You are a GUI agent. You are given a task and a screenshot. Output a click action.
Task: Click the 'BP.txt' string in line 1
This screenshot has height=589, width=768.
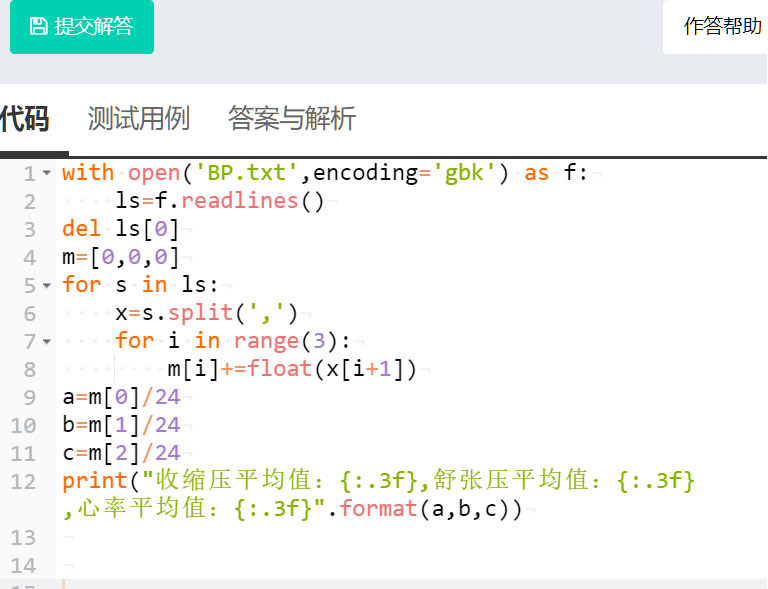coord(247,173)
